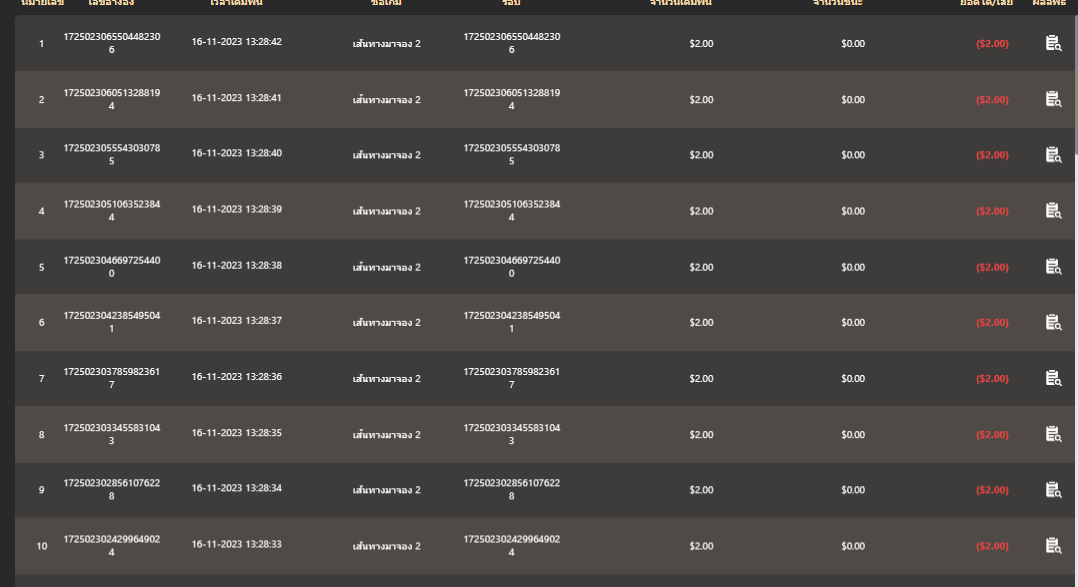View bet details for the 13:28:38 entry
The height and width of the screenshot is (587, 1078).
tap(1052, 267)
